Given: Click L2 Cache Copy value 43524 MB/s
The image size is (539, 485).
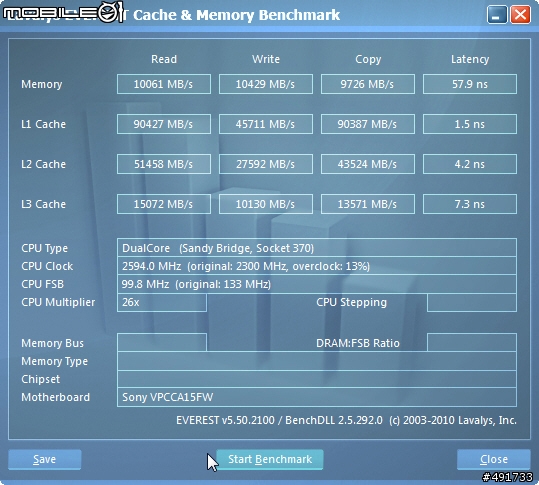Looking at the screenshot, I should click(368, 164).
